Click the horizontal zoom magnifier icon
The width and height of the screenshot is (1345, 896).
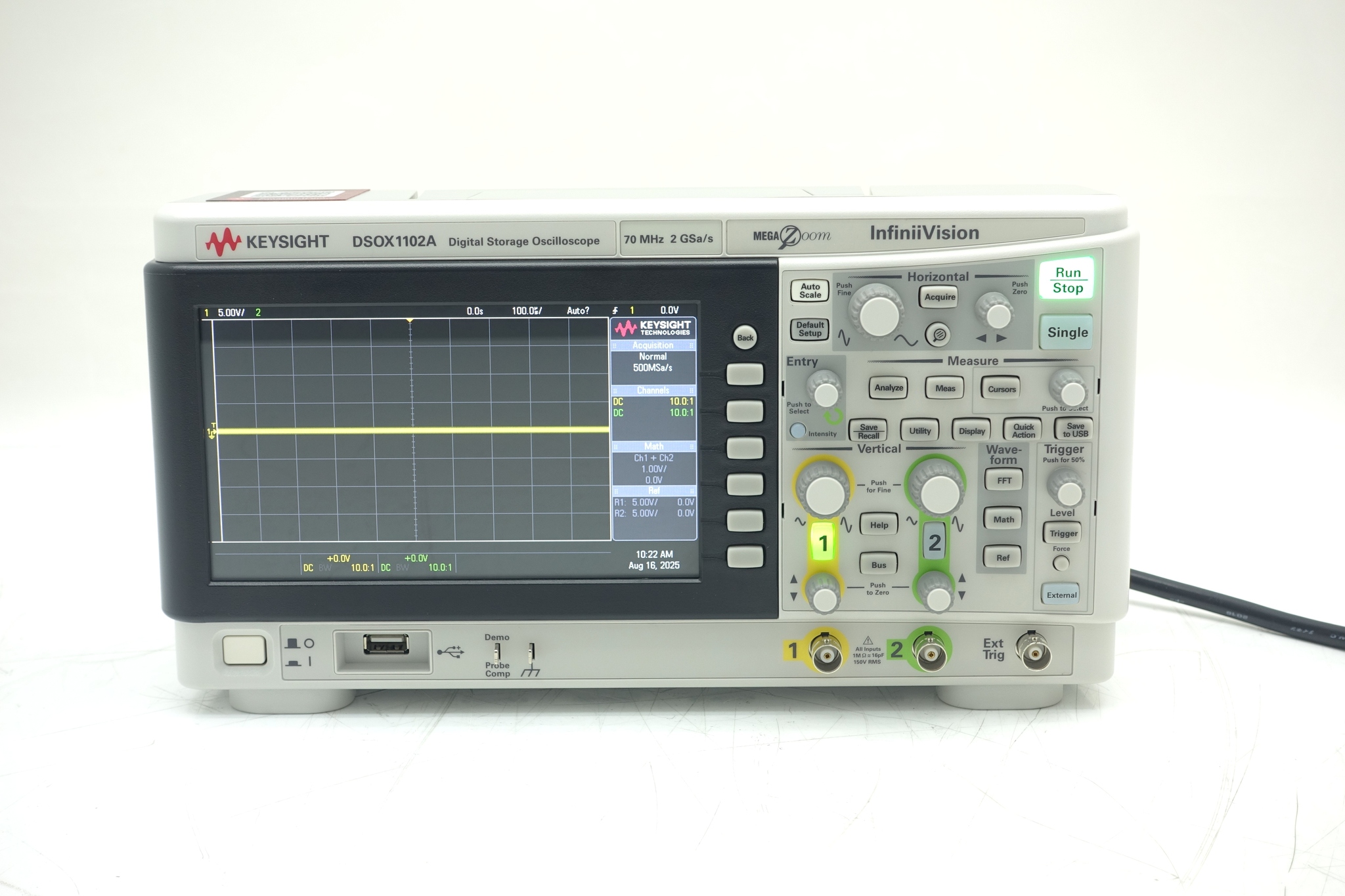click(x=938, y=335)
